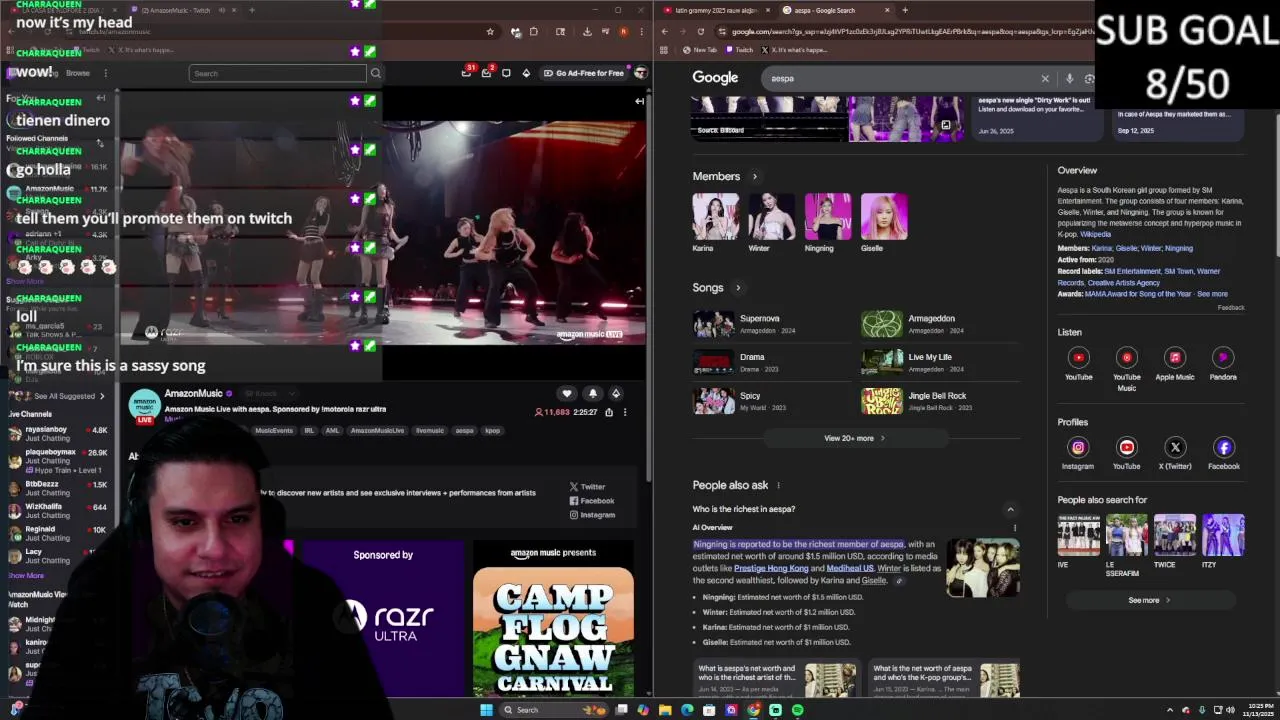This screenshot has height=720, width=1280.
Task: Expand Songs section chevron
Action: tap(738, 288)
